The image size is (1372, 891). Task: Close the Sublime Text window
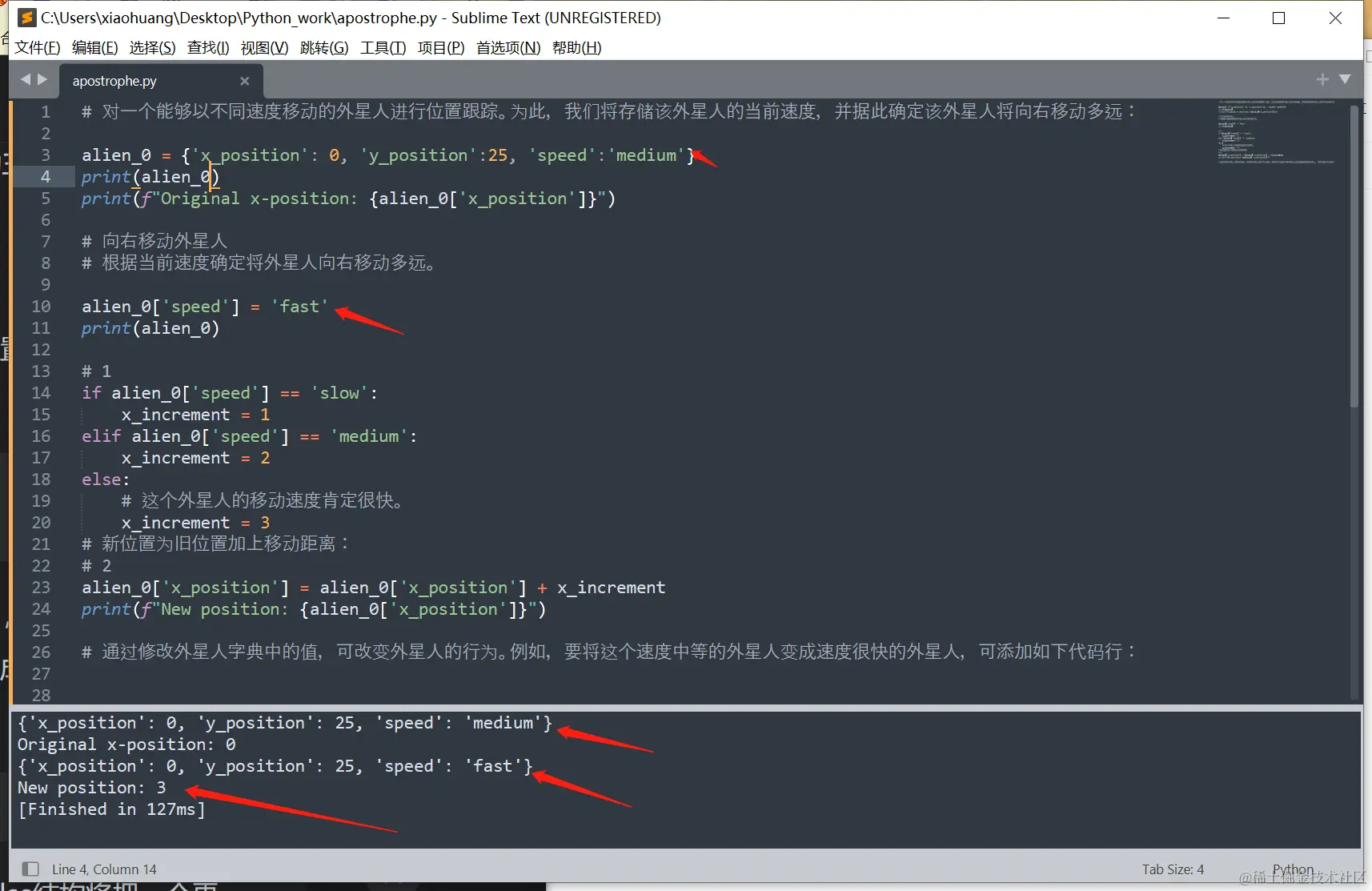pos(1335,18)
